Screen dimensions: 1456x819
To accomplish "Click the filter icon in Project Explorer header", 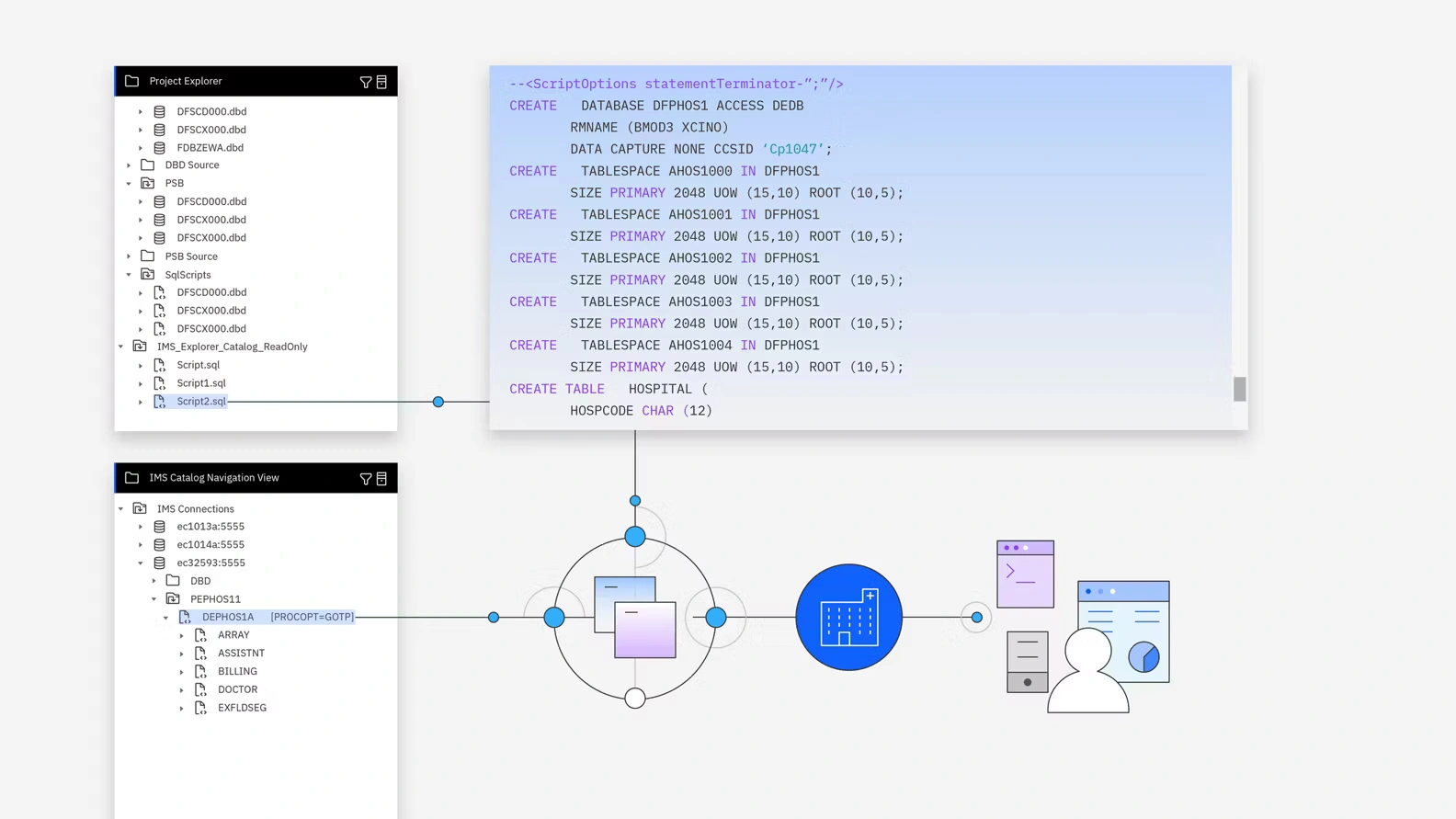I will pyautogui.click(x=366, y=82).
